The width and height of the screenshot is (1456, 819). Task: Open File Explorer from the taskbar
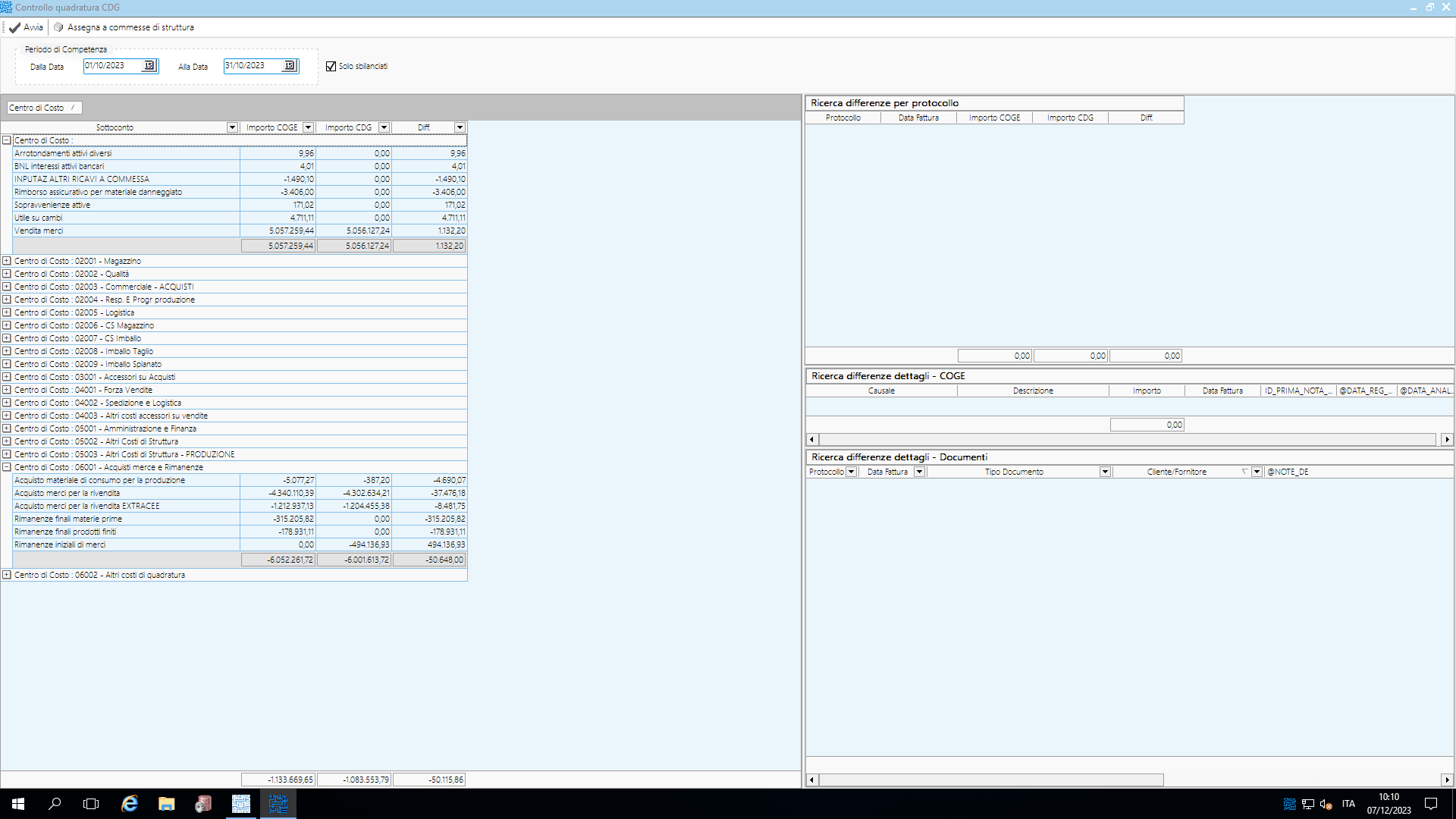point(167,804)
